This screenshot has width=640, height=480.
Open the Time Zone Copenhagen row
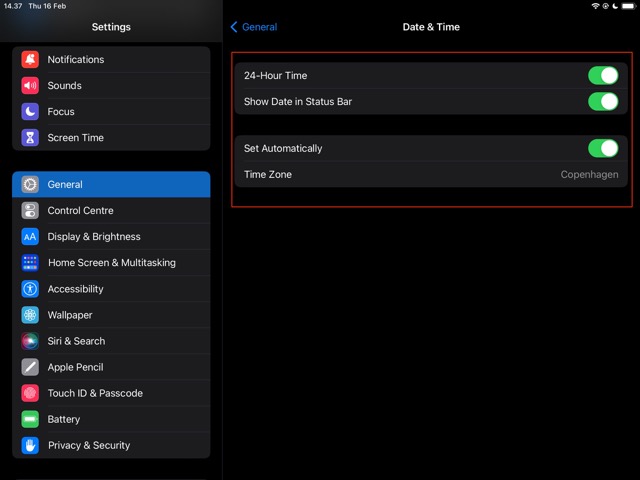(x=430, y=175)
